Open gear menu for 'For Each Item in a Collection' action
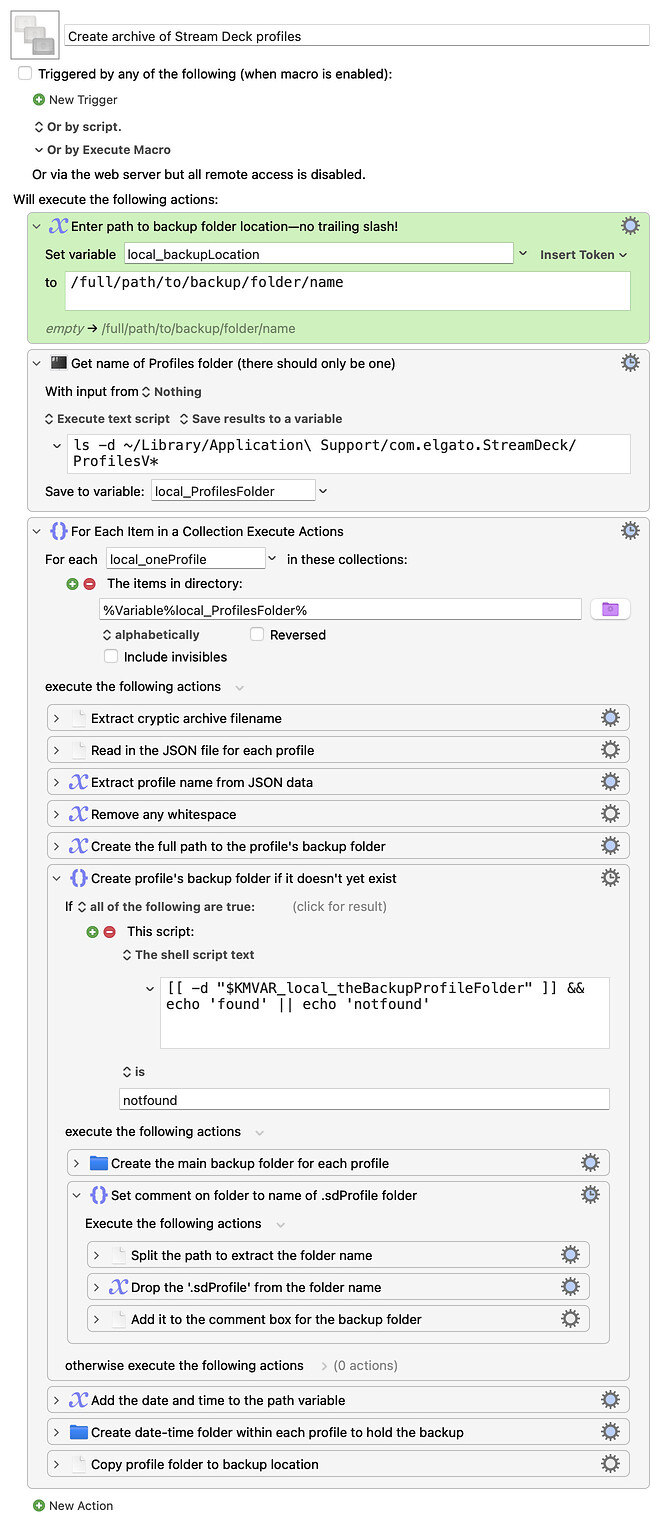Image resolution: width=660 pixels, height=1522 pixels. click(630, 531)
